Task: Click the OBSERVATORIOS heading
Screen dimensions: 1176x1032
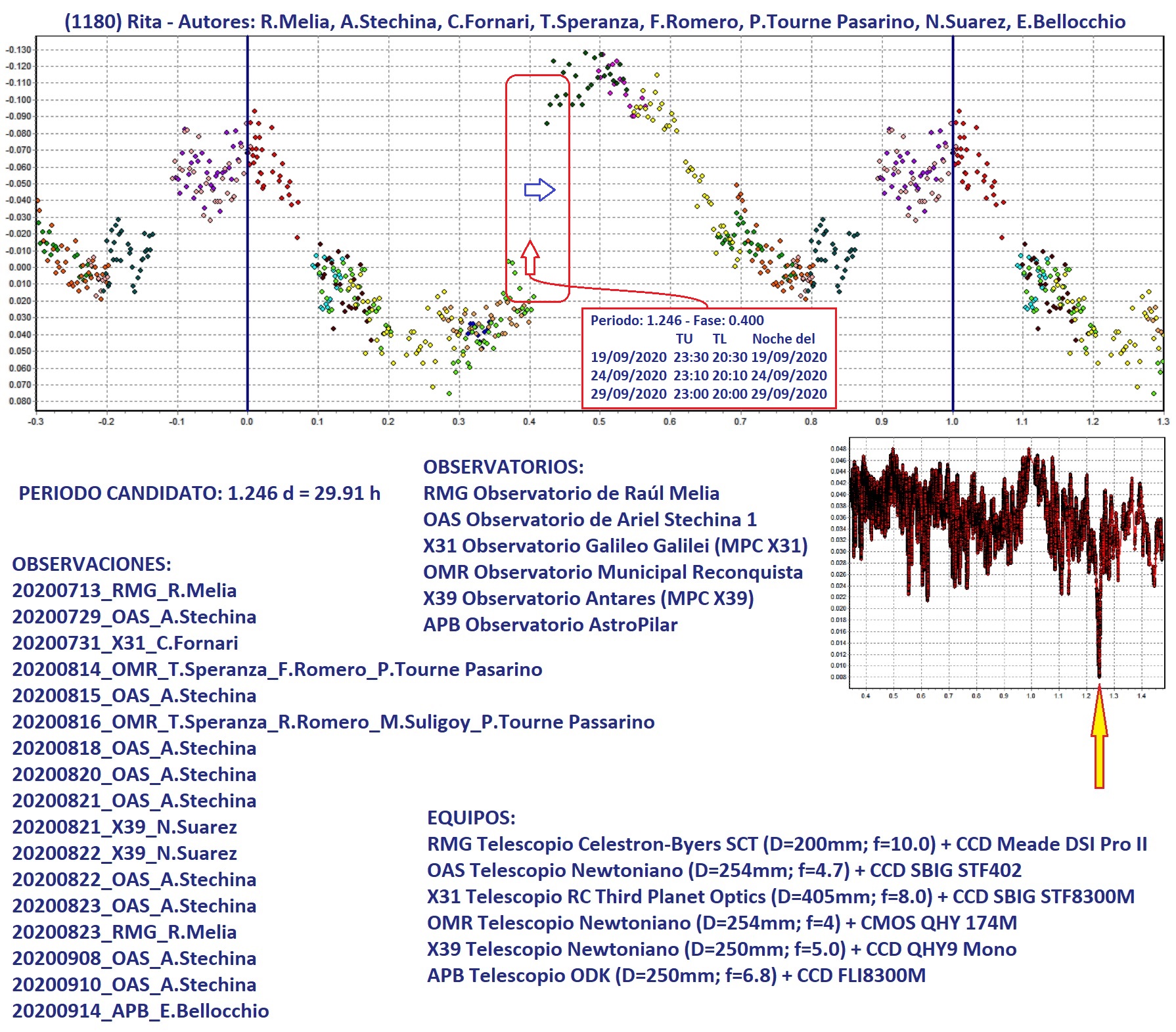Action: coord(503,467)
